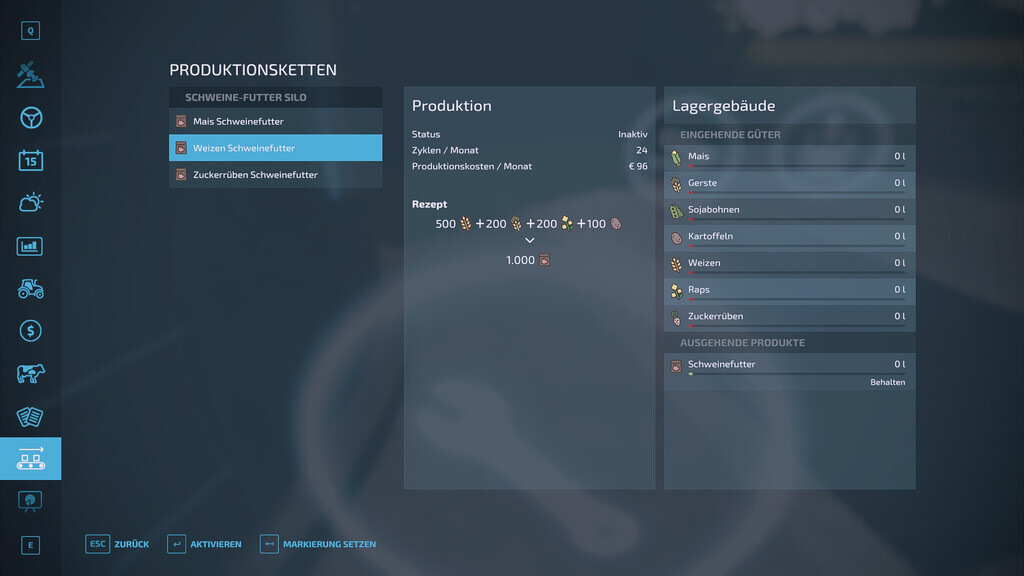Screen dimensions: 1024x576
Task: Open the help board icon in sidebar
Action: pos(30,501)
